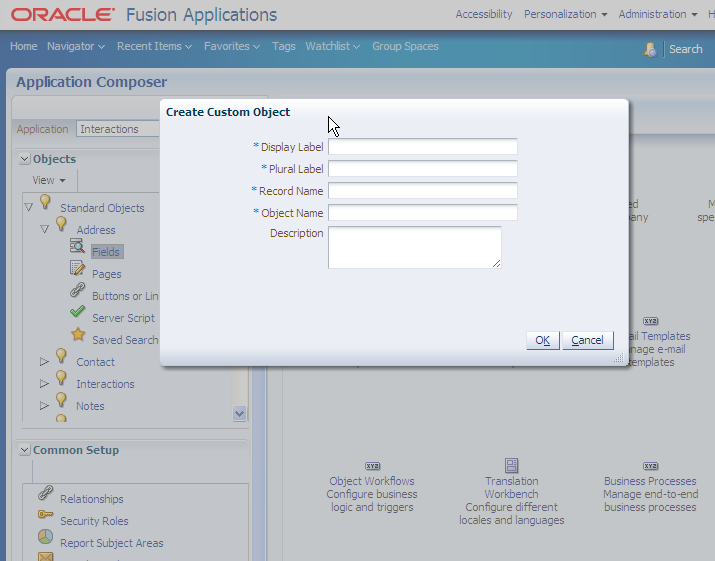
Task: Click the Contact lightbulb icon
Action: [61, 356]
